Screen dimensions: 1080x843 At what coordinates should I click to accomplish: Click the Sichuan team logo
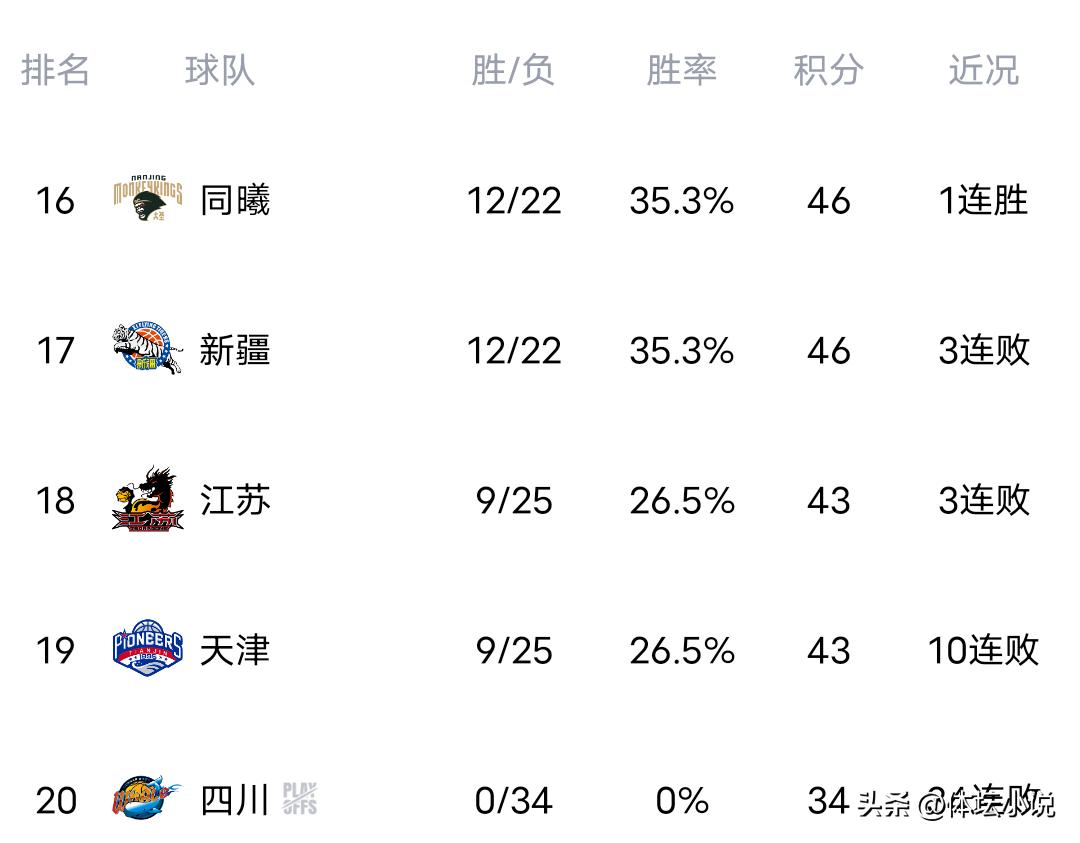(148, 799)
